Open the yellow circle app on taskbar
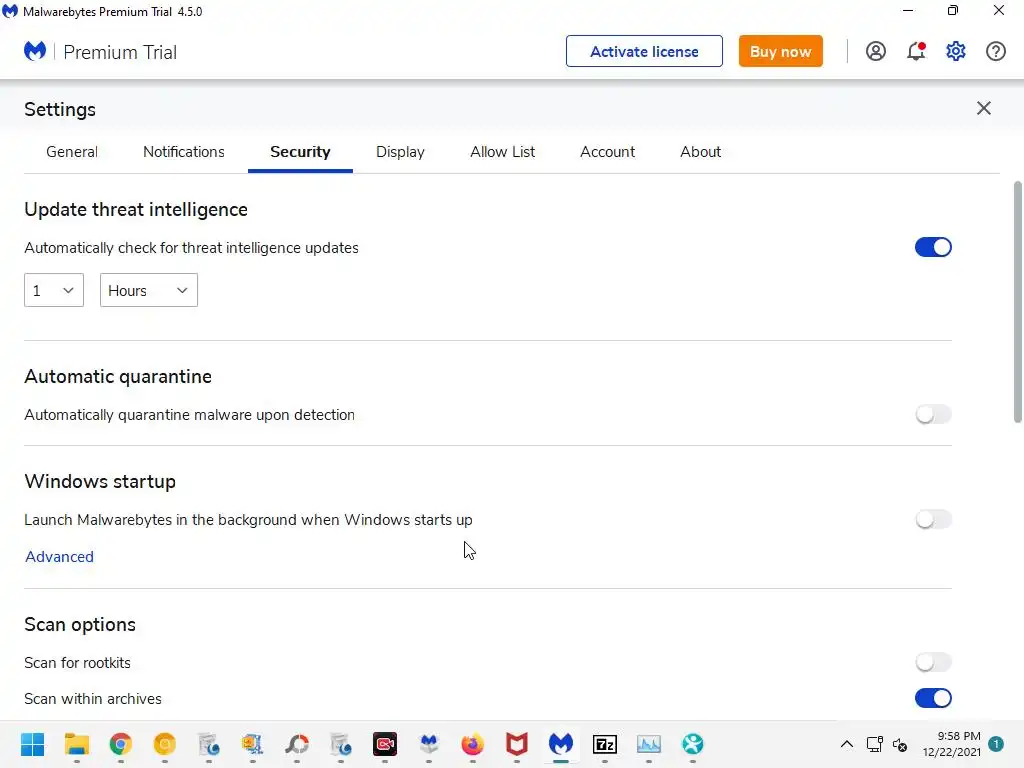Screen dimensions: 1024x768 point(165,744)
